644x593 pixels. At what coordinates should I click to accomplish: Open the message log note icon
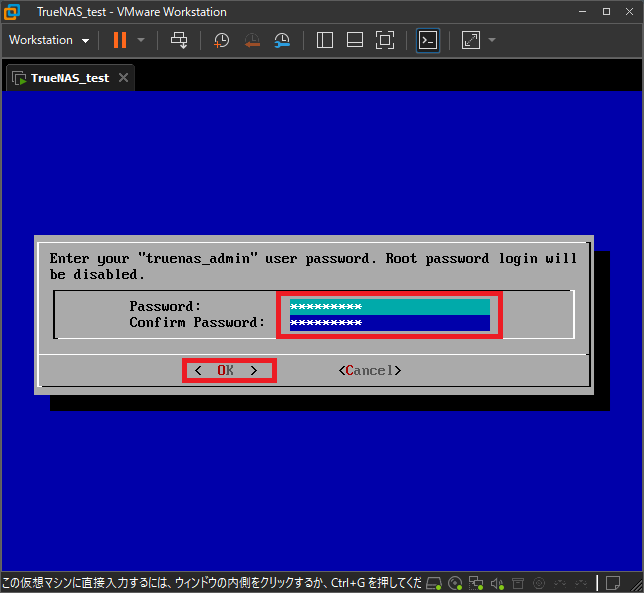tap(613, 583)
